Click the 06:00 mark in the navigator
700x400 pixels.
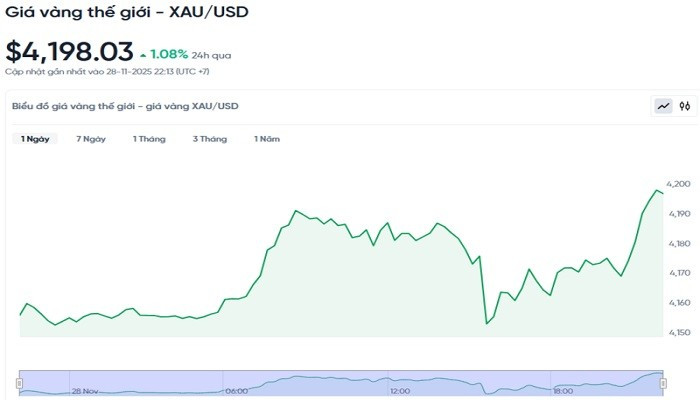click(237, 391)
